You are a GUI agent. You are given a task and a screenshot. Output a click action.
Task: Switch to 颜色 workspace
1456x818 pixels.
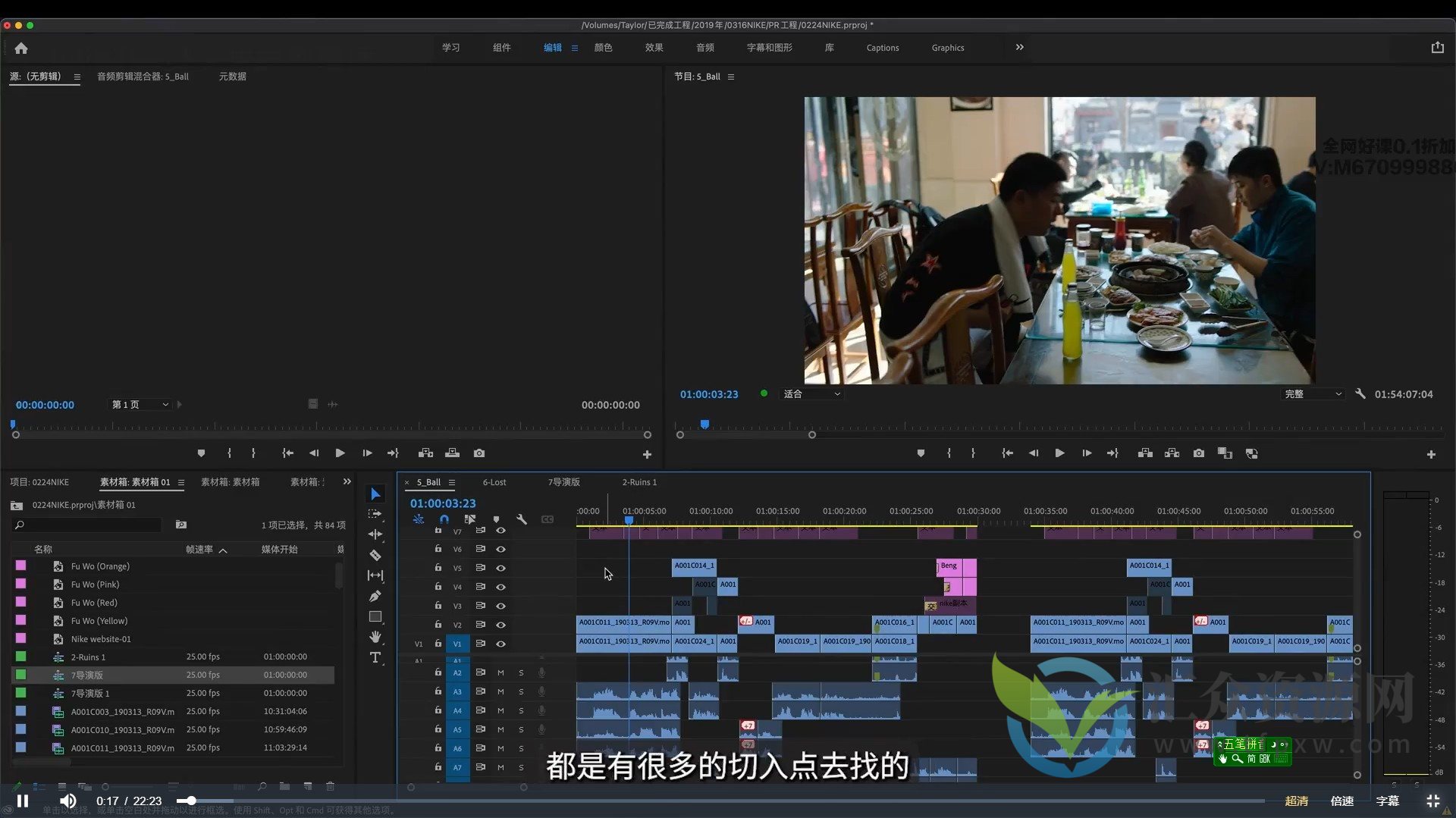pyautogui.click(x=604, y=47)
